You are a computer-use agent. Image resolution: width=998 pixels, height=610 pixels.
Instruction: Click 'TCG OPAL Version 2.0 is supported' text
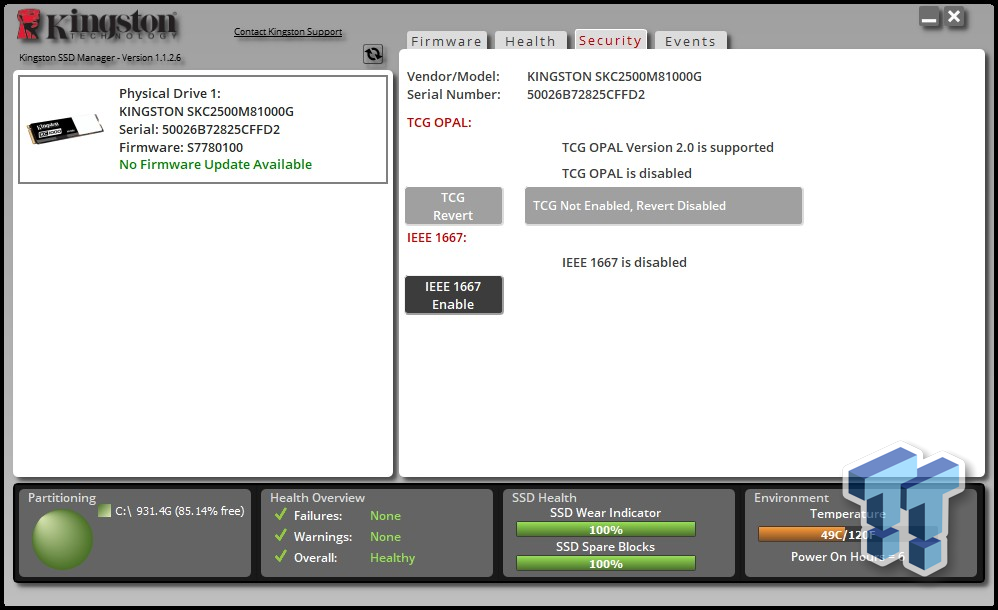[x=668, y=147]
